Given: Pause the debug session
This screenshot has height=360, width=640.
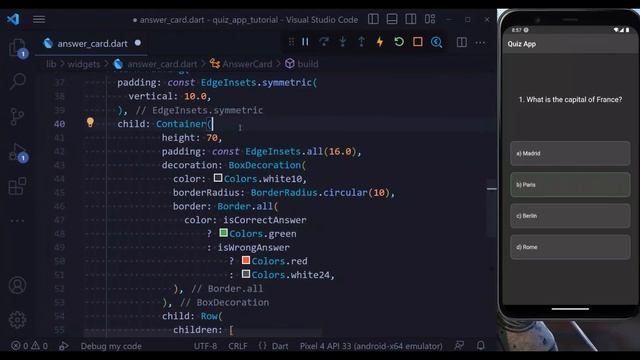Looking at the screenshot, I should (x=305, y=42).
